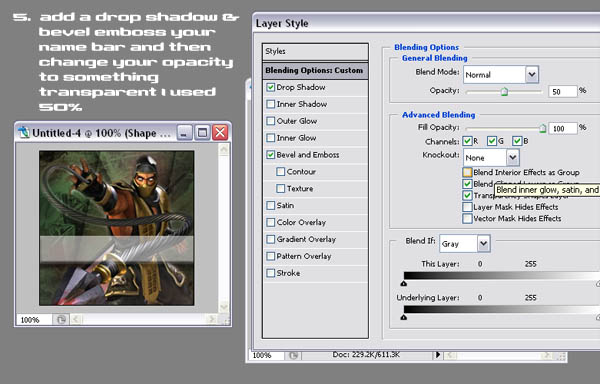This screenshot has width=600, height=384.
Task: Click the Untitled-4 zoom percentage field
Action: [x=34, y=320]
